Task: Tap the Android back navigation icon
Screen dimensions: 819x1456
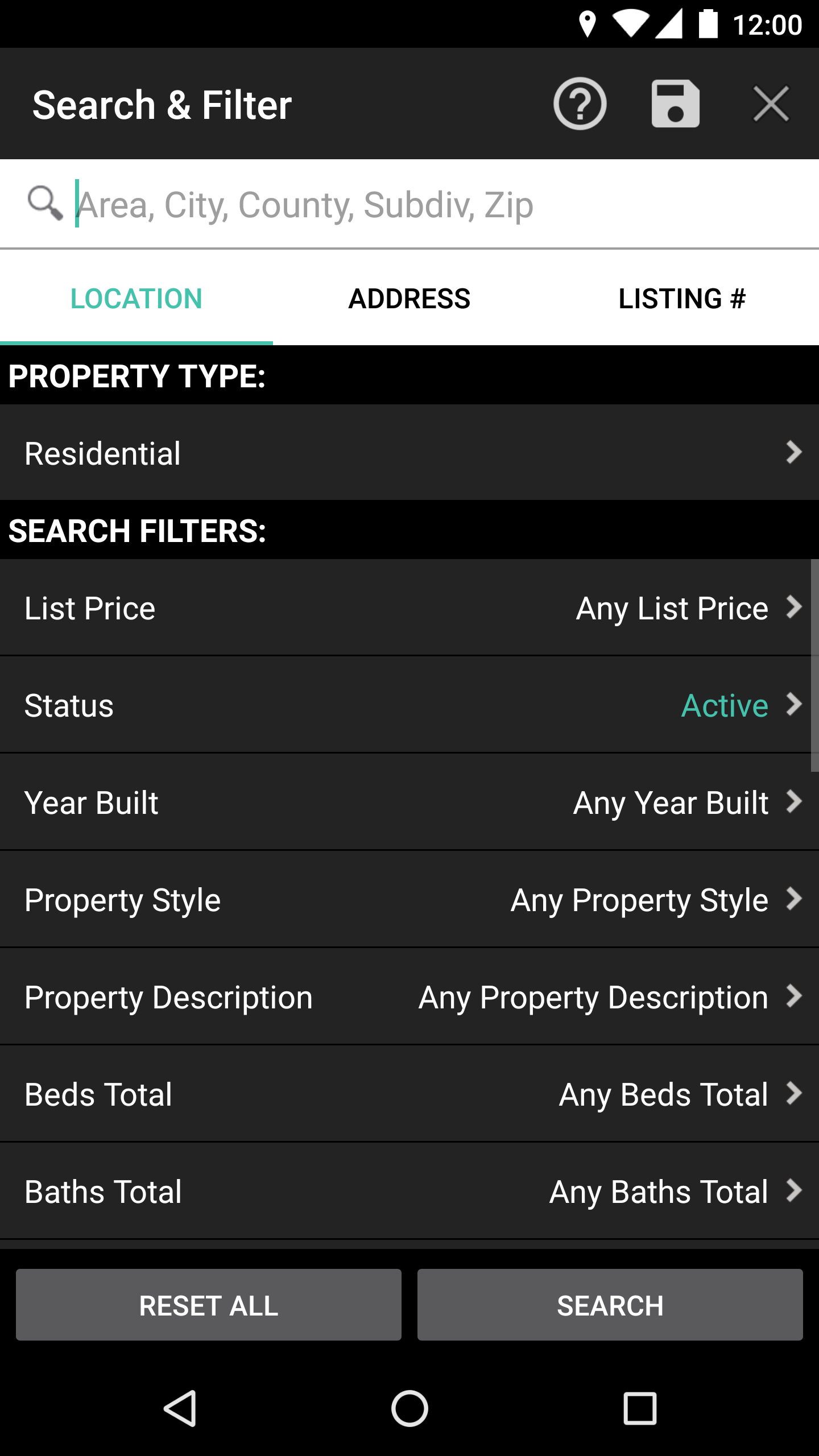Action: [181, 1408]
